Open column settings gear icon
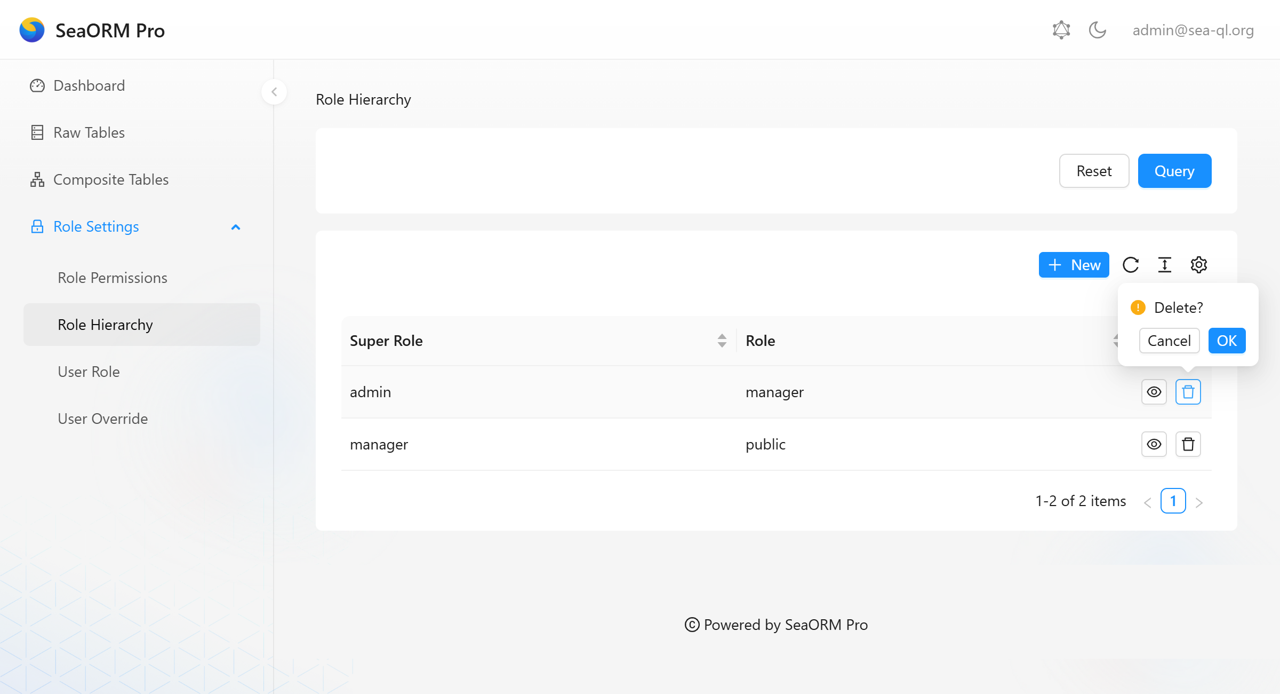The height and width of the screenshot is (694, 1280). point(1199,265)
